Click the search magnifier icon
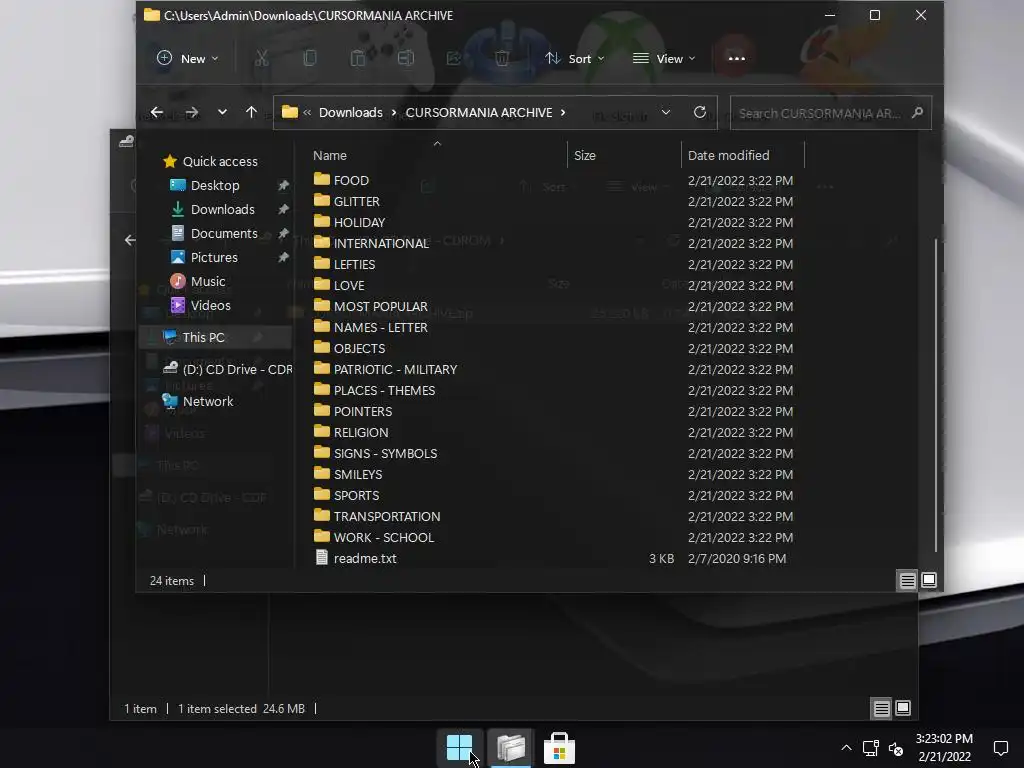 [x=917, y=112]
